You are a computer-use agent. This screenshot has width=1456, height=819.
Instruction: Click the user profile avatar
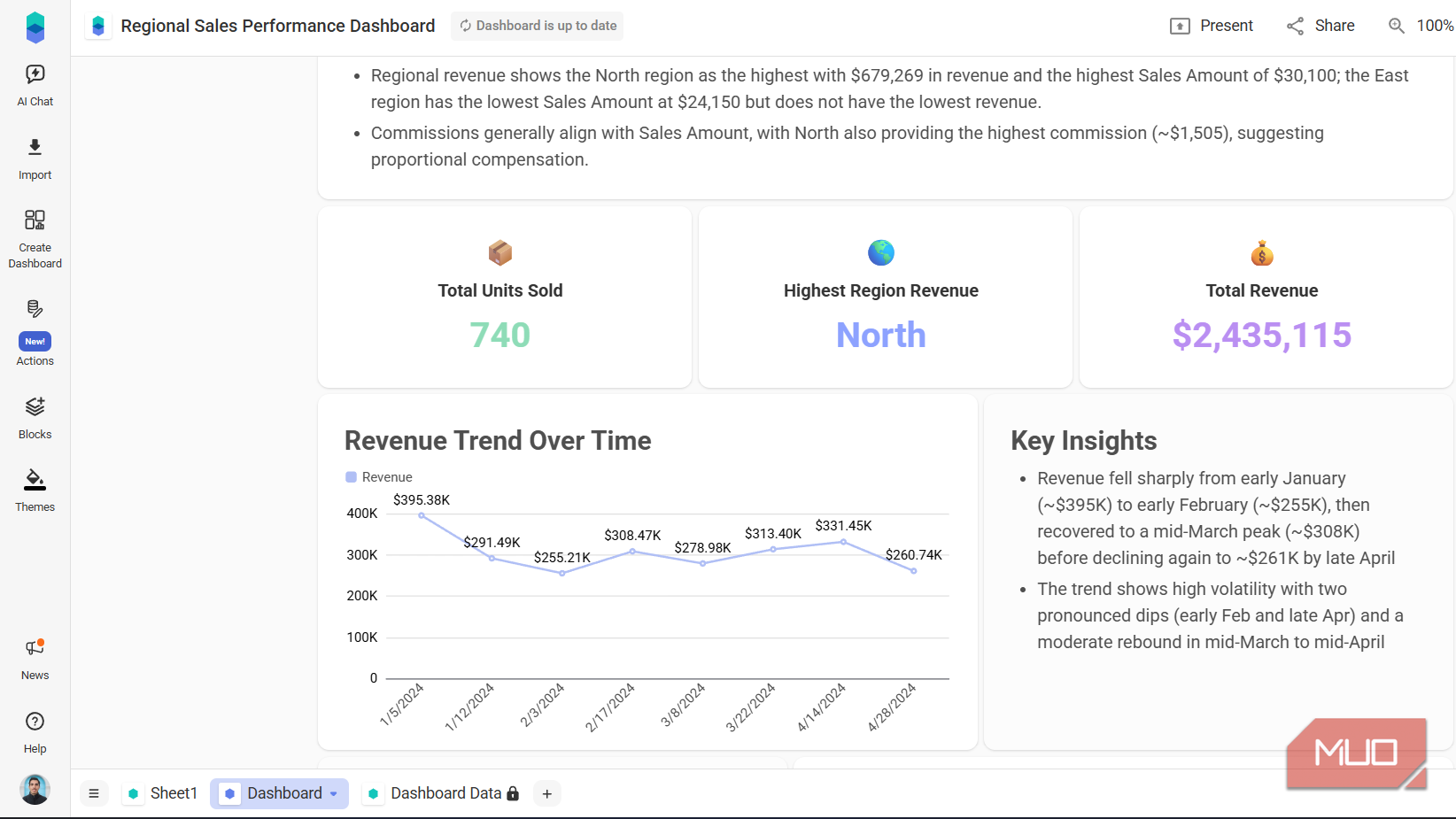pos(35,789)
